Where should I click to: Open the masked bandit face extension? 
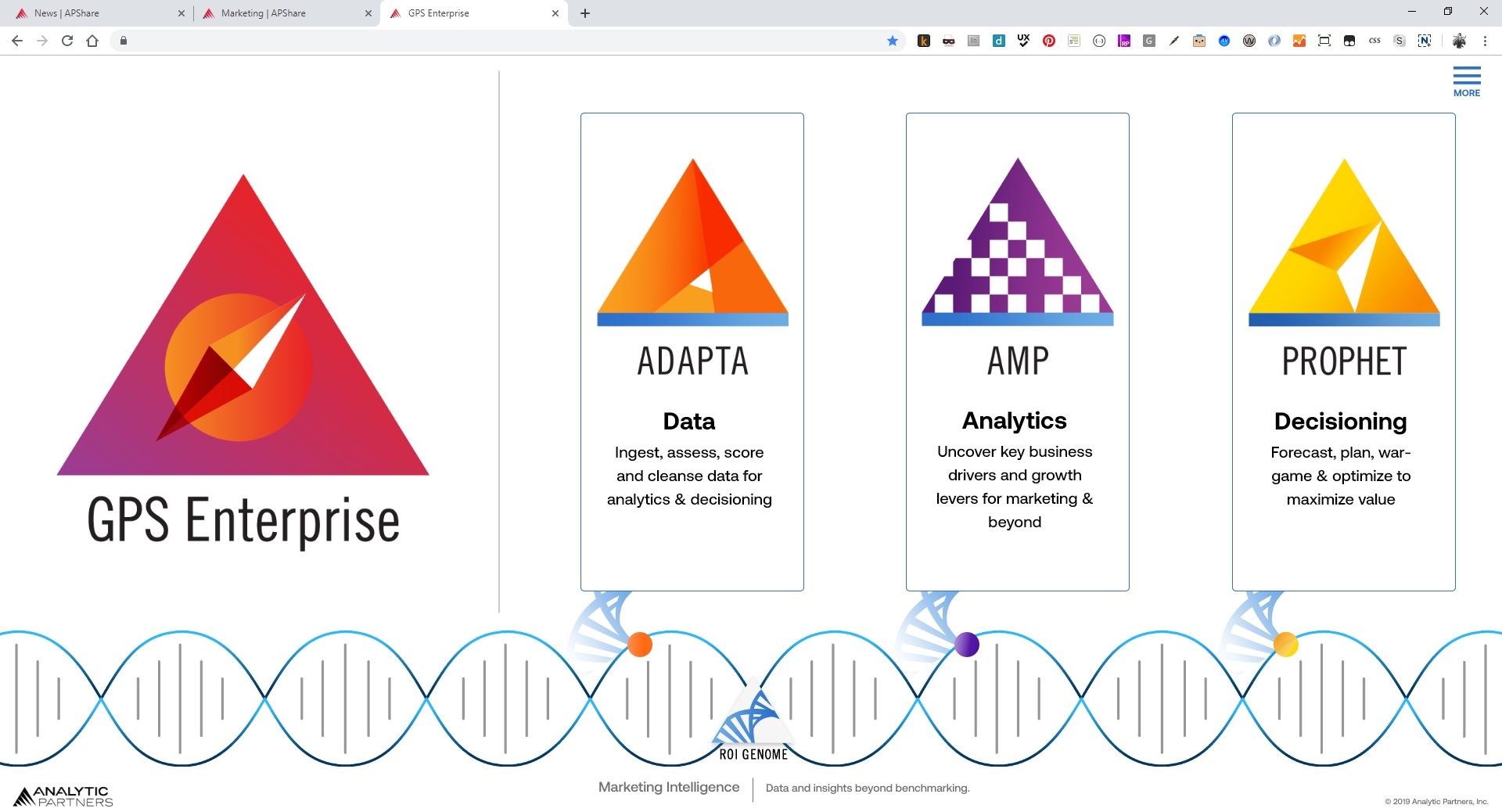[x=949, y=41]
